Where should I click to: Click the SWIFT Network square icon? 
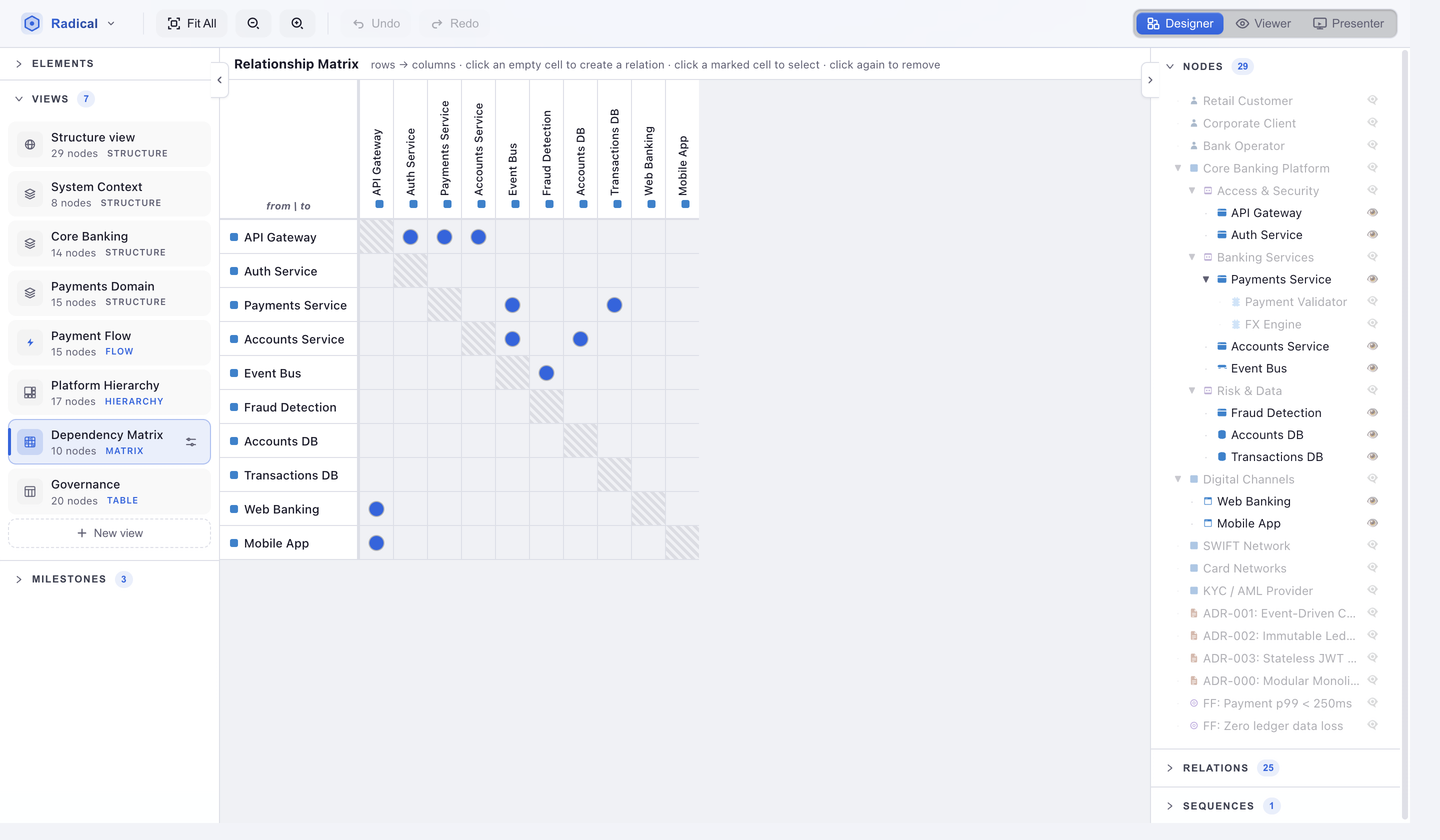[1193, 545]
